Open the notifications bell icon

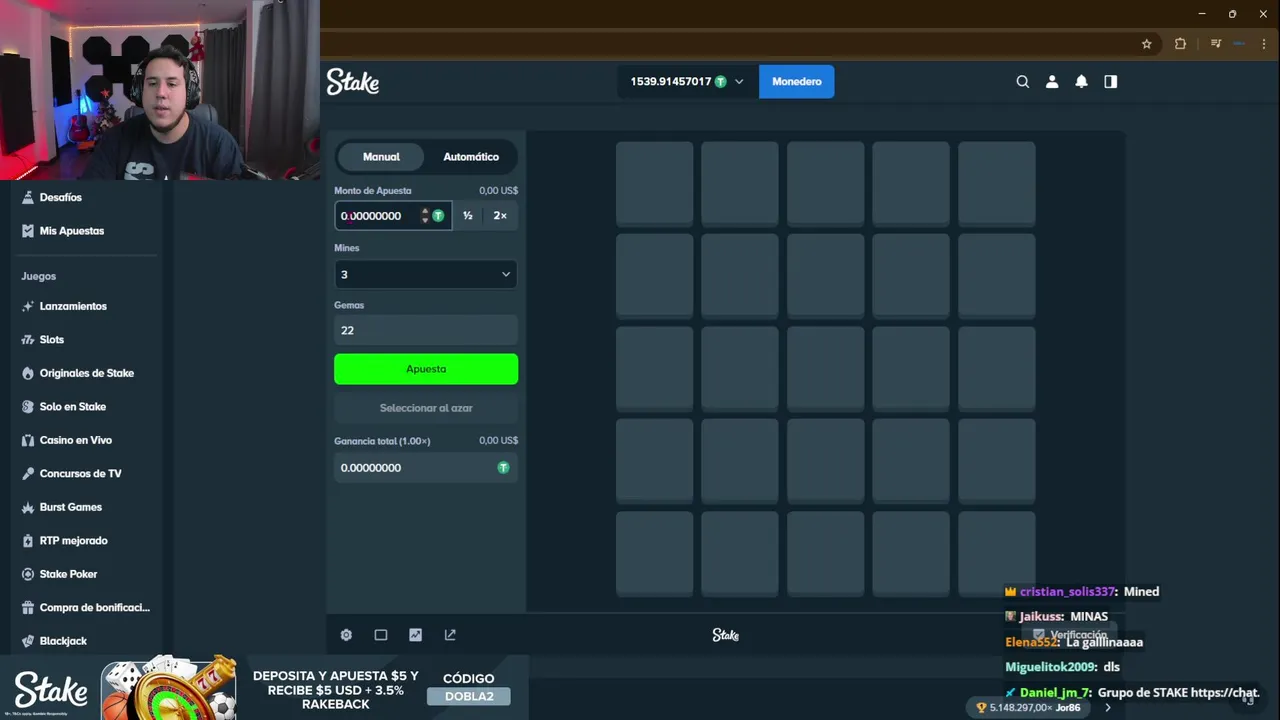1081,82
